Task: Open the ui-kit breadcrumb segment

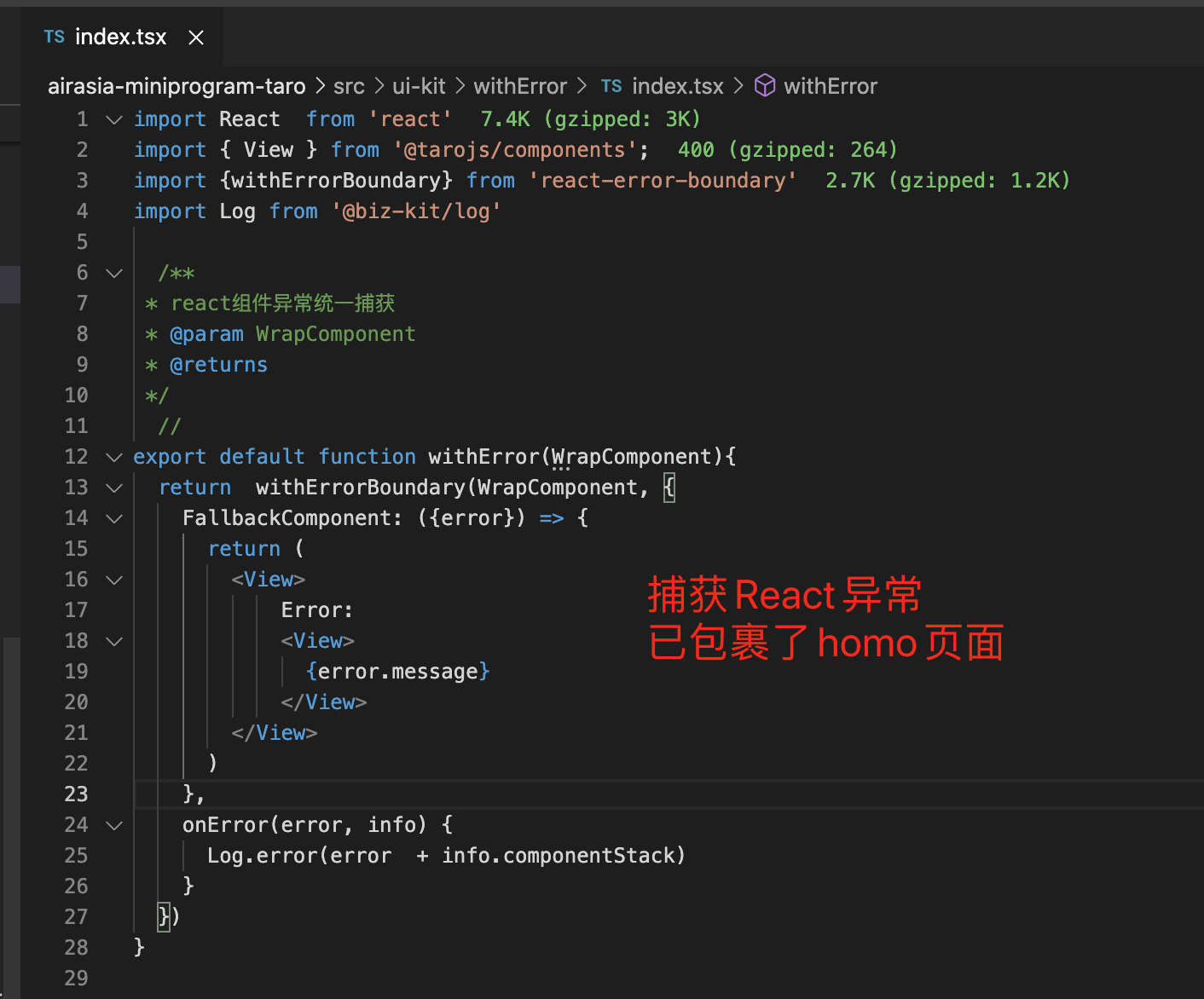Action: (x=419, y=86)
